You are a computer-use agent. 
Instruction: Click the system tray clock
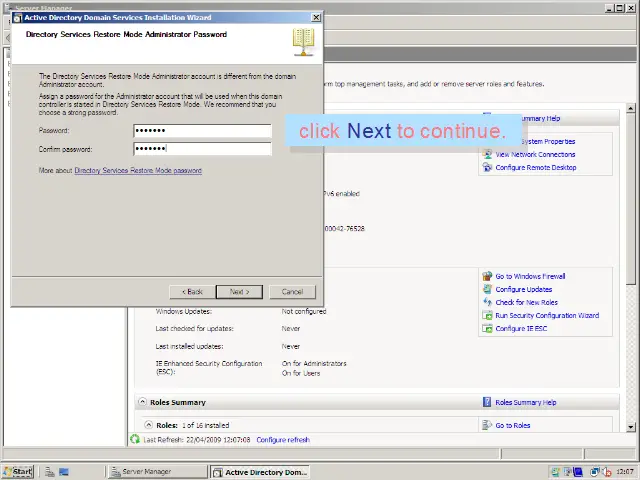tap(625, 472)
